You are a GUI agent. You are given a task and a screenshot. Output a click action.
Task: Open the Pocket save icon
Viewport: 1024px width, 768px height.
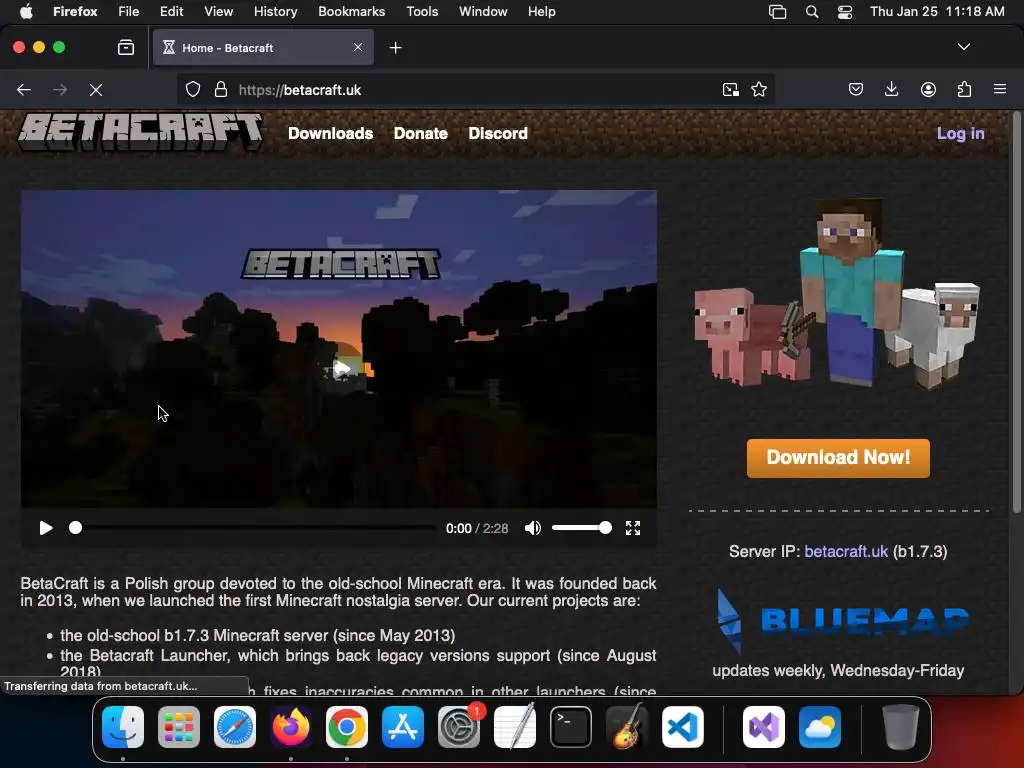(856, 89)
